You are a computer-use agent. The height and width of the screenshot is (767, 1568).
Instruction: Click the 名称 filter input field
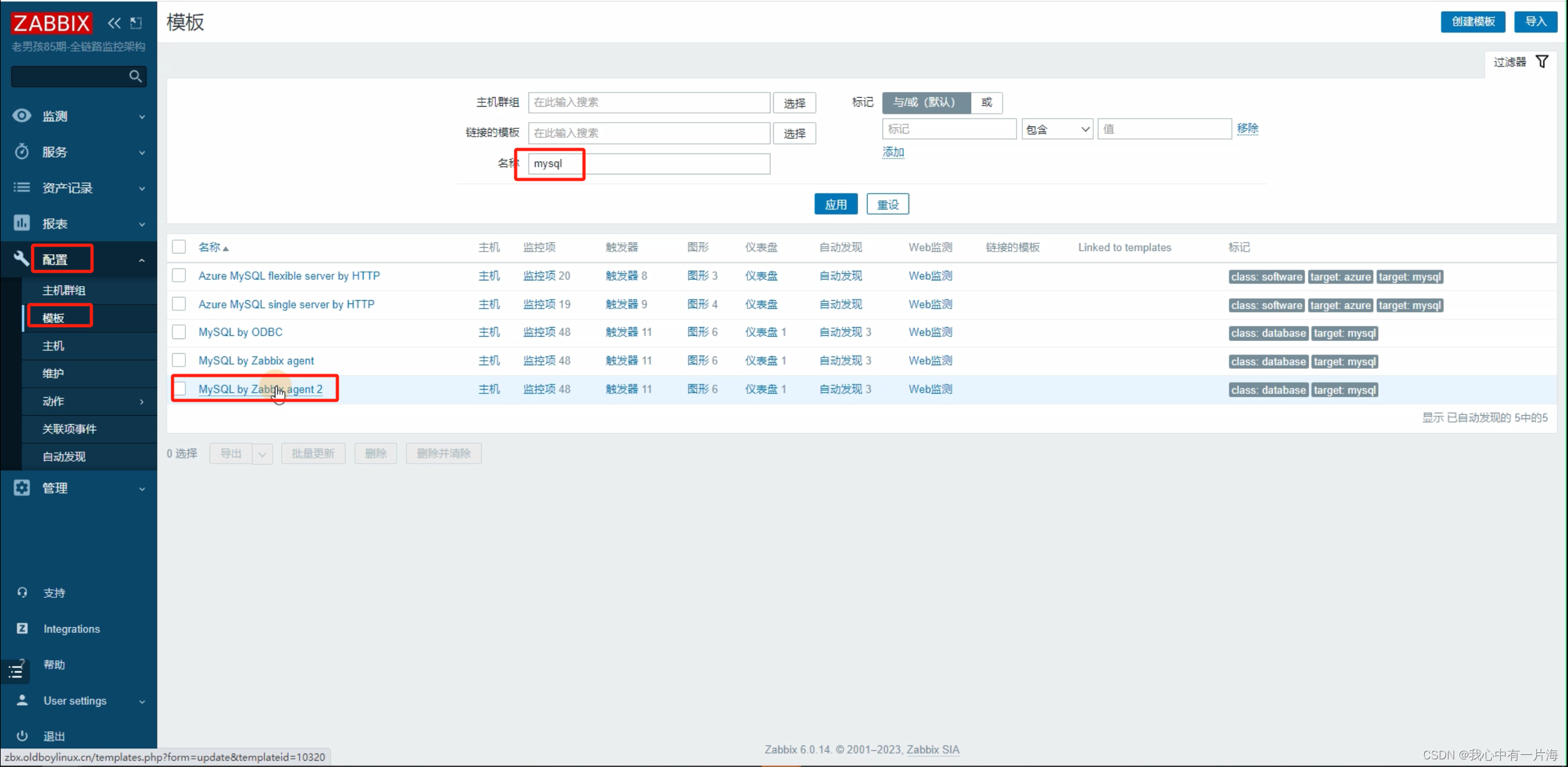(x=649, y=164)
